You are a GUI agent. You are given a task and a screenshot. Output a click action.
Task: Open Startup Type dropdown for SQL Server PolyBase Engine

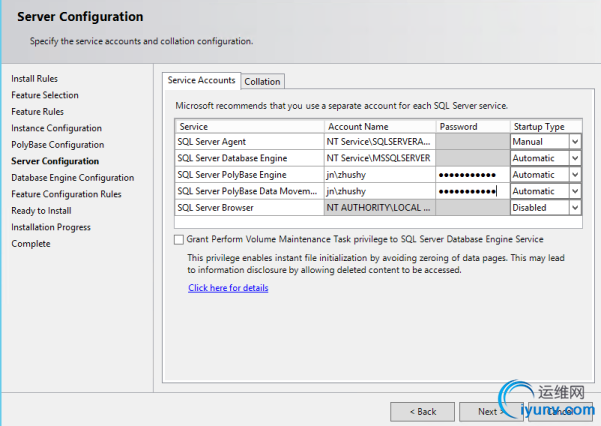pyautogui.click(x=575, y=174)
